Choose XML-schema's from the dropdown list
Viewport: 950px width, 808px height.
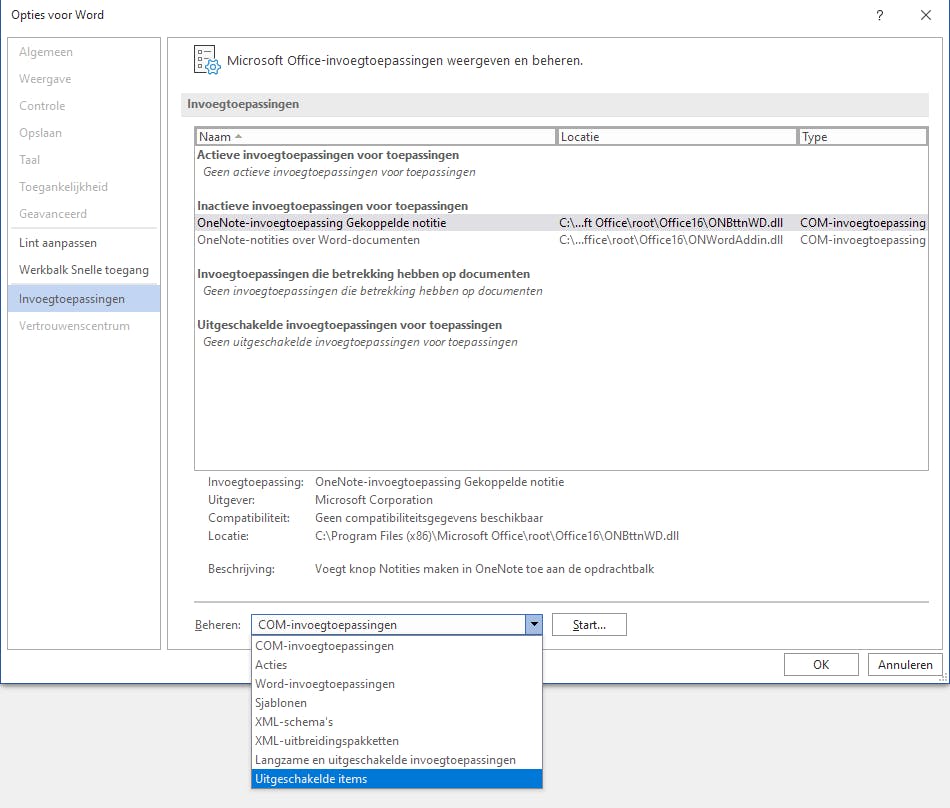(x=397, y=722)
